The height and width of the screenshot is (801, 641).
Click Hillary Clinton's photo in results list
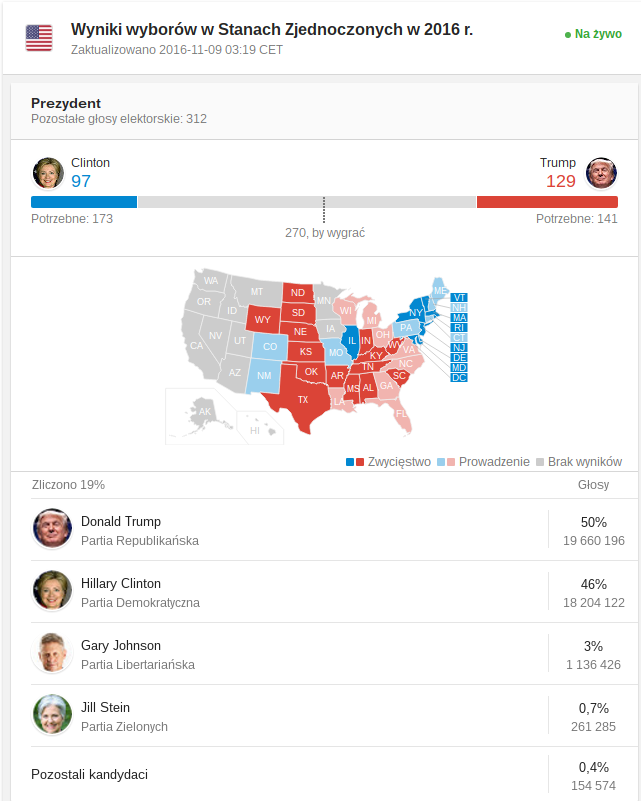click(x=52, y=591)
